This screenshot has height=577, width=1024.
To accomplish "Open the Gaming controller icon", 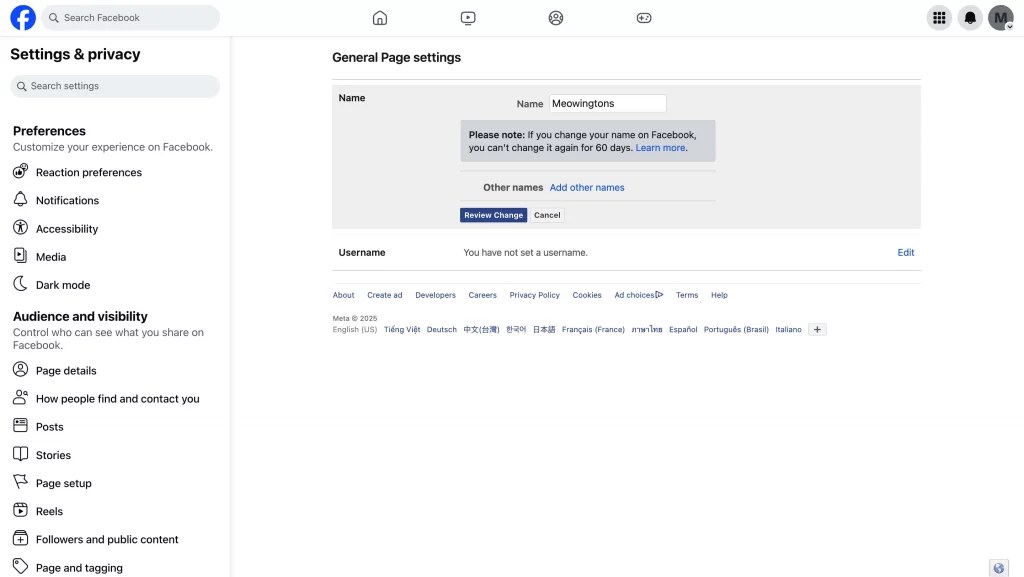I will click(644, 18).
